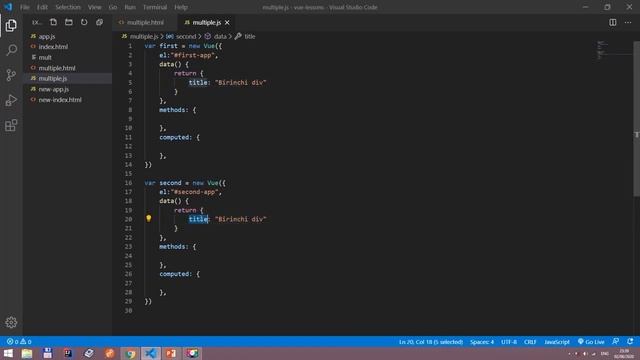Click line number 16 in the gutter

128,183
